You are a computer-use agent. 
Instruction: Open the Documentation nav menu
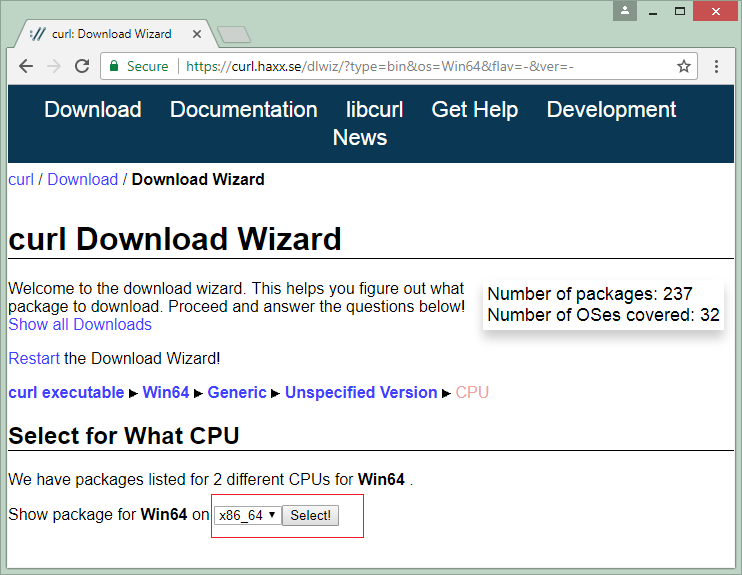[244, 109]
